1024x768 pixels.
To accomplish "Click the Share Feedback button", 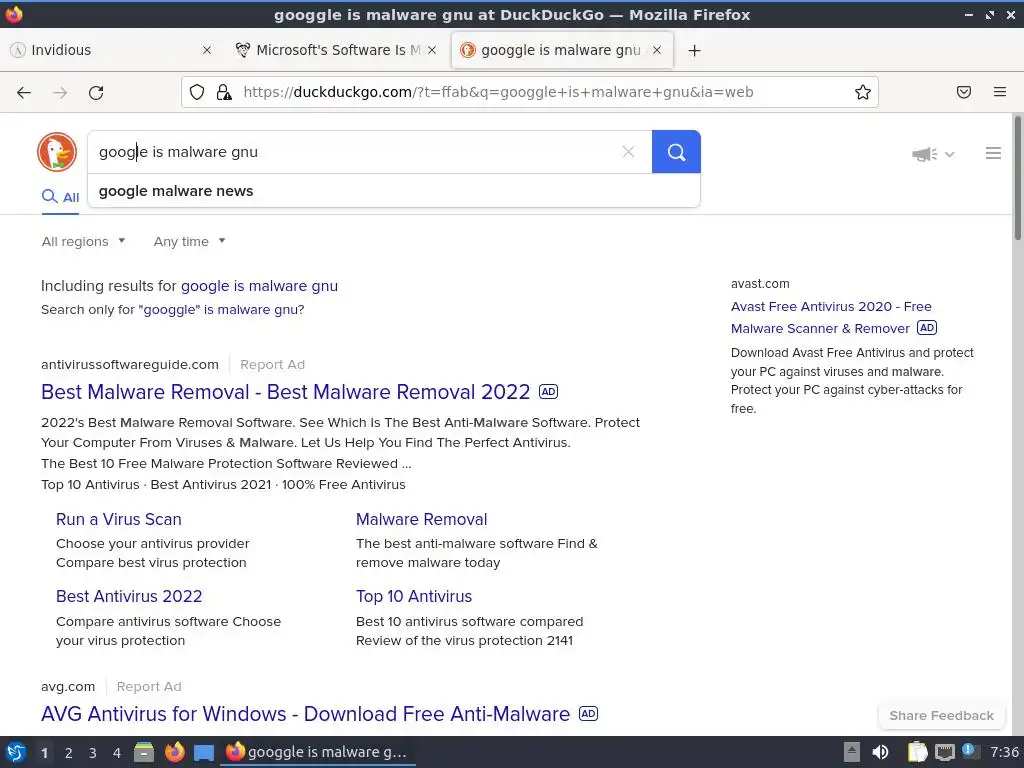I will tap(941, 716).
